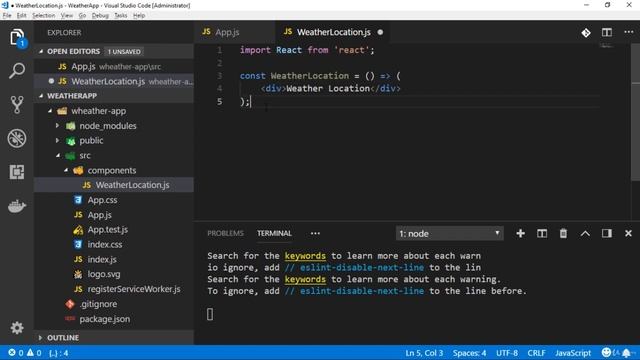
Task: Open the Go menu
Action: pos(82,16)
